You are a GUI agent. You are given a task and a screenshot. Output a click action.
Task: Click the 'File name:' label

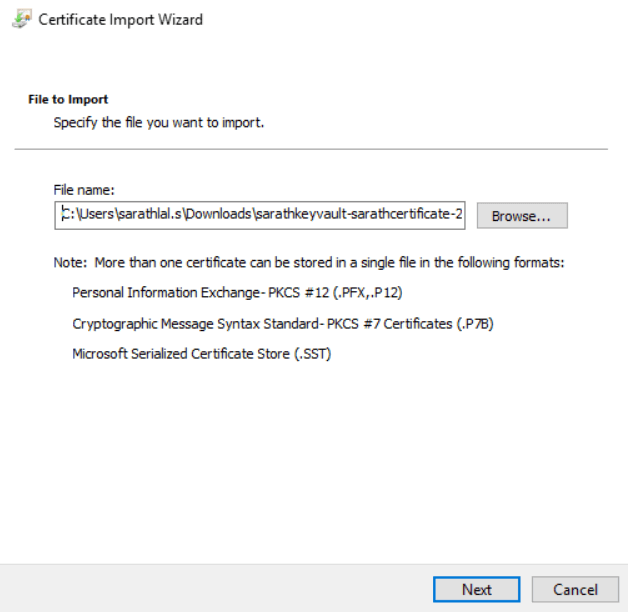(x=84, y=189)
